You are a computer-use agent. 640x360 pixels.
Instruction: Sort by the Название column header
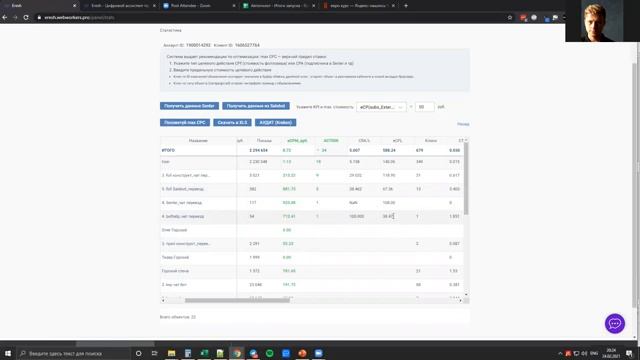pos(198,140)
